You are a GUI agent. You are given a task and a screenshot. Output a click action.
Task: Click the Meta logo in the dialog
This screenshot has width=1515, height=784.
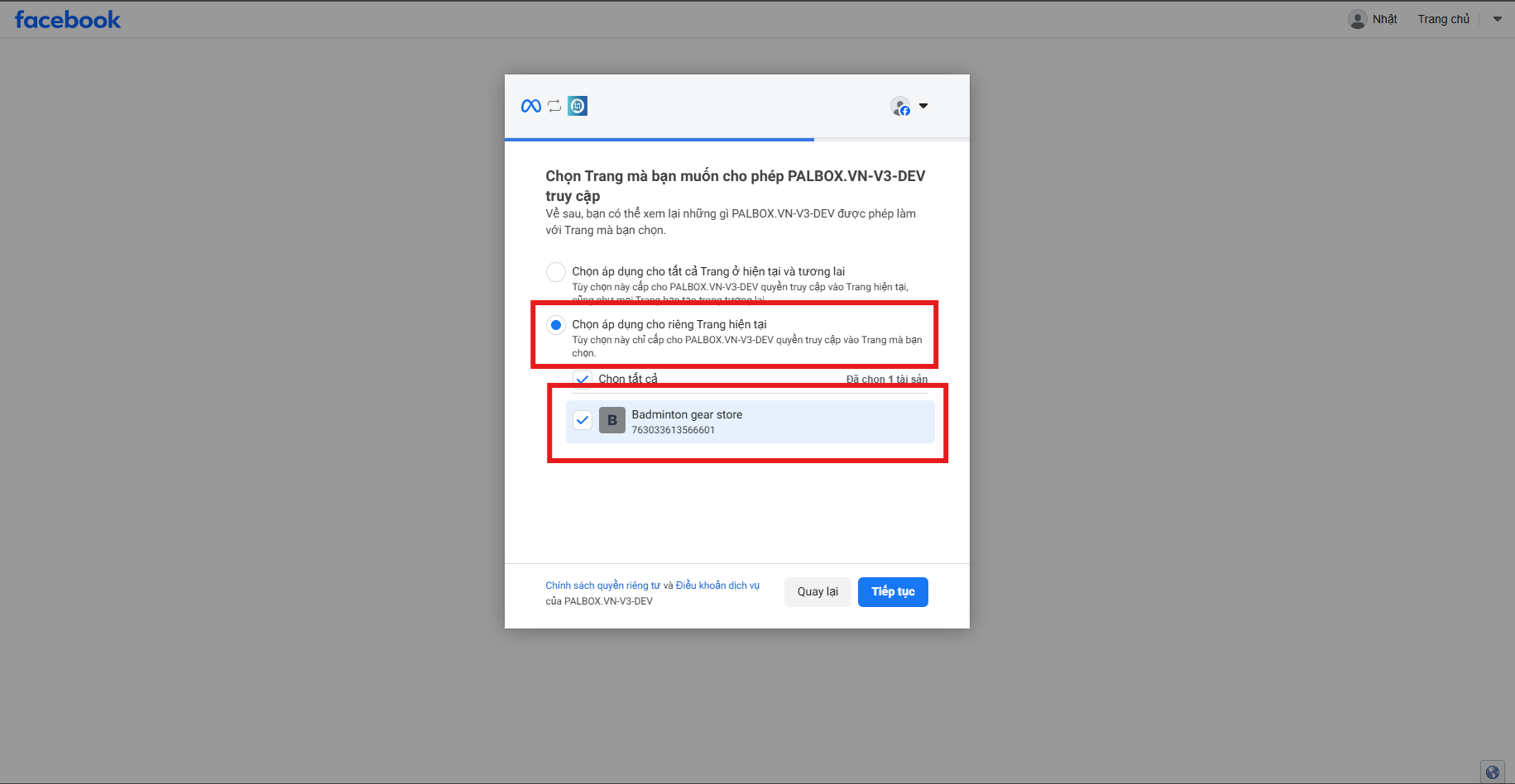click(531, 106)
